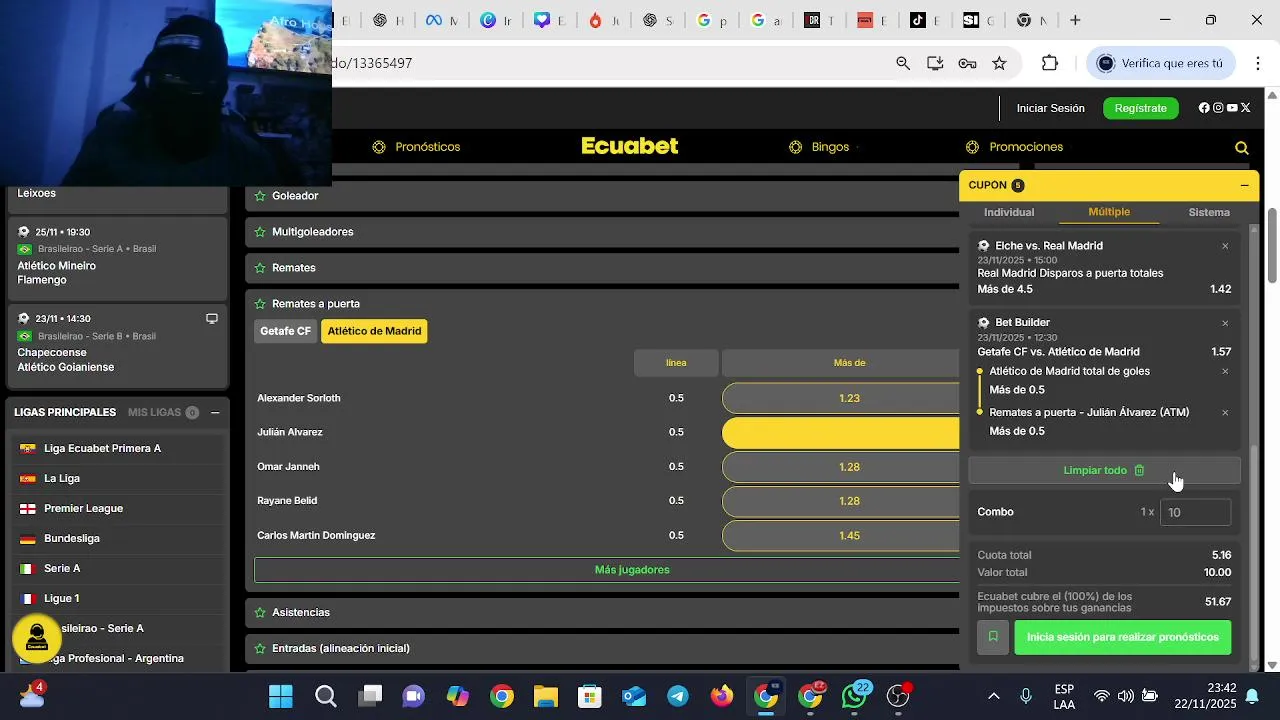Click the install app icon in address bar
1280x720 pixels.
click(935, 63)
